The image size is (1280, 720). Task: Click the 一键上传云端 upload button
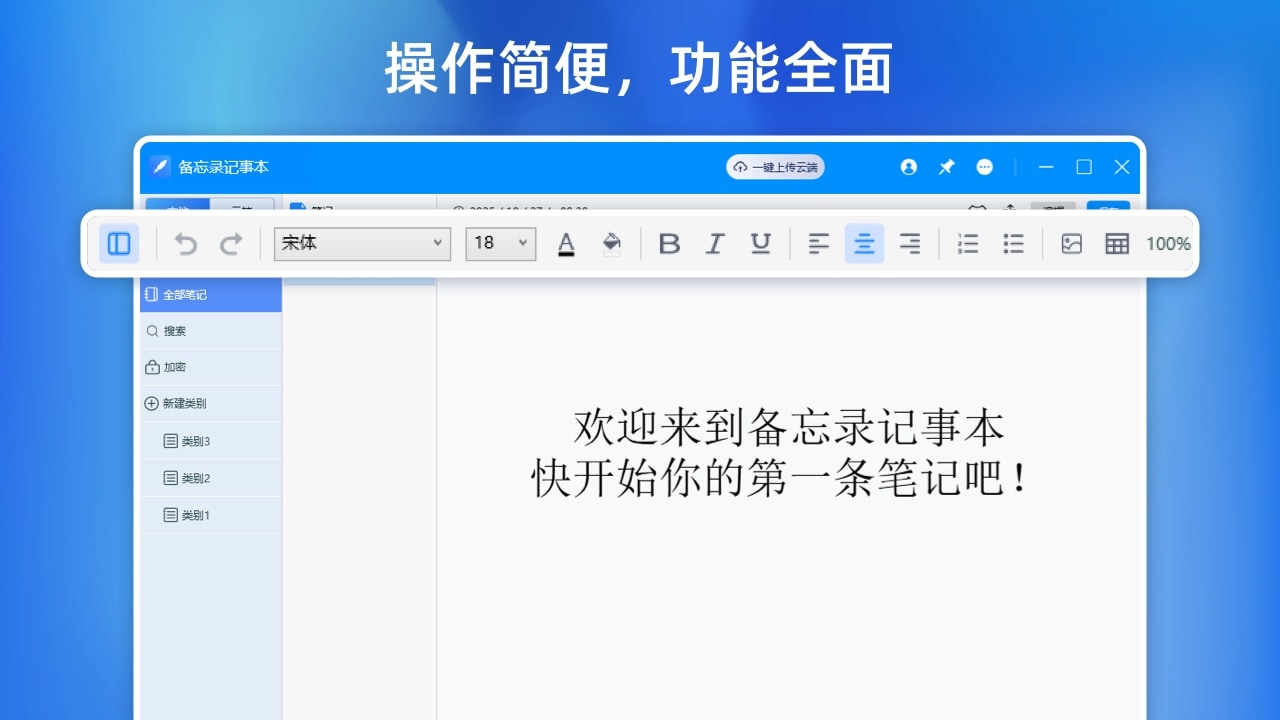(774, 167)
